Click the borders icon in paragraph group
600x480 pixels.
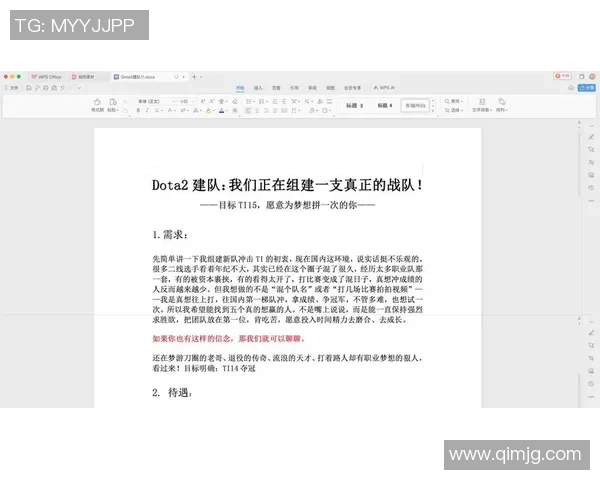click(x=324, y=110)
